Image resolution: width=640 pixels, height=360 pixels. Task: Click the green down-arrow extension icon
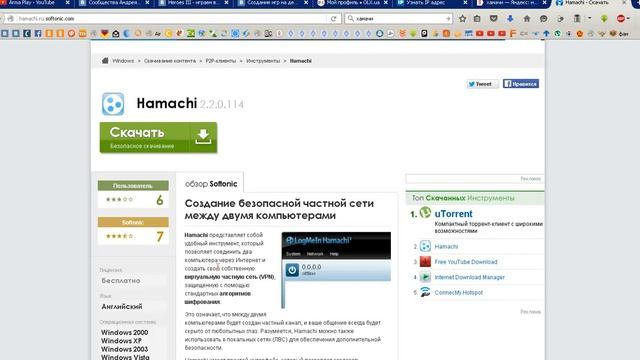click(604, 18)
